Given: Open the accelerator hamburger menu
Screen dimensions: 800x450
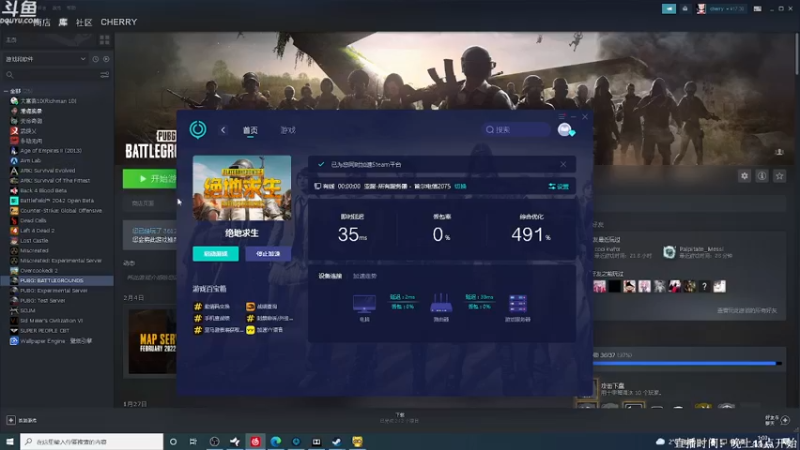Looking at the screenshot, I should pyautogui.click(x=562, y=117).
